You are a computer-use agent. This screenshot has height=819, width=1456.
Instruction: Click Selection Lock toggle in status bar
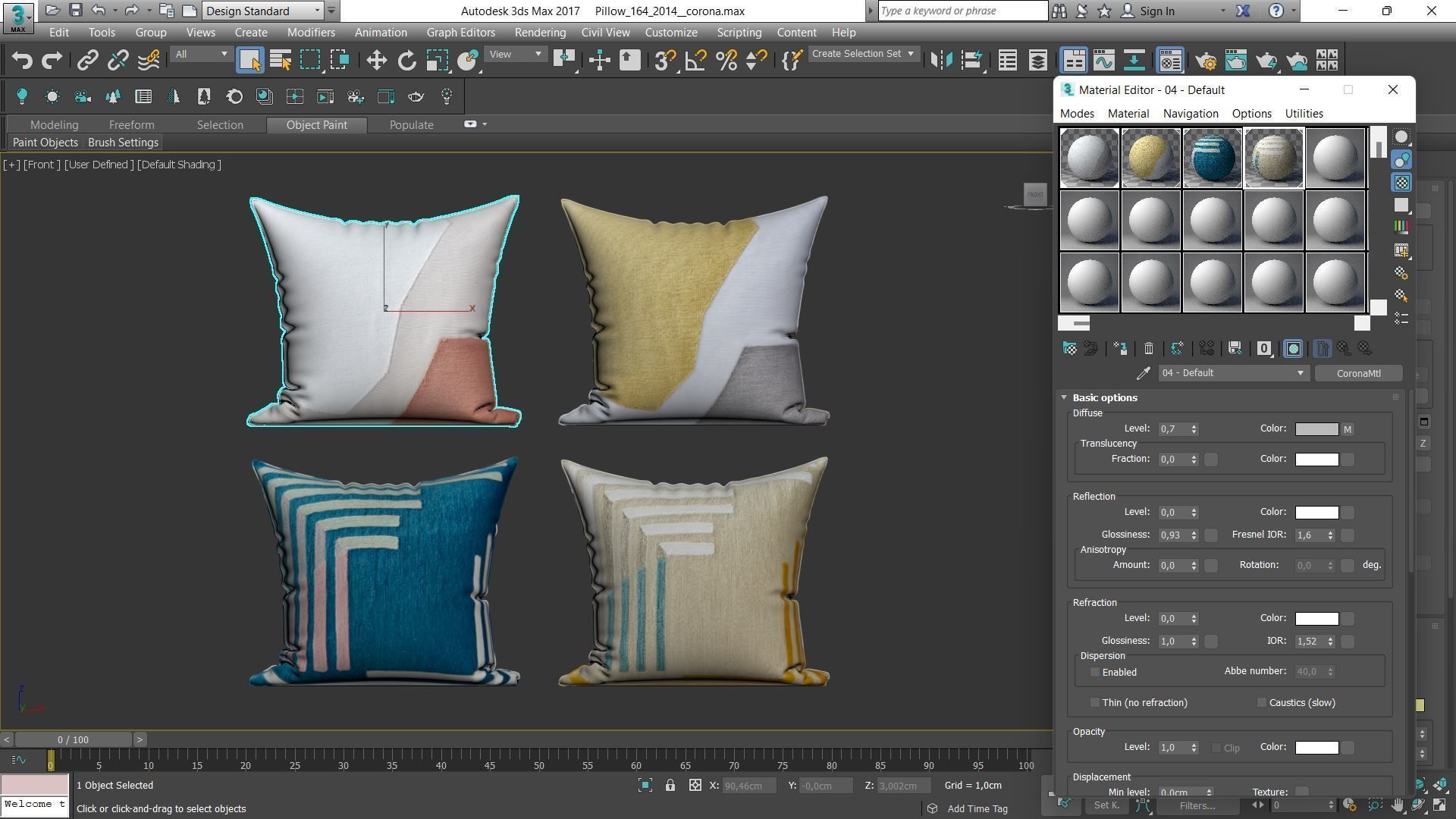[x=670, y=786]
